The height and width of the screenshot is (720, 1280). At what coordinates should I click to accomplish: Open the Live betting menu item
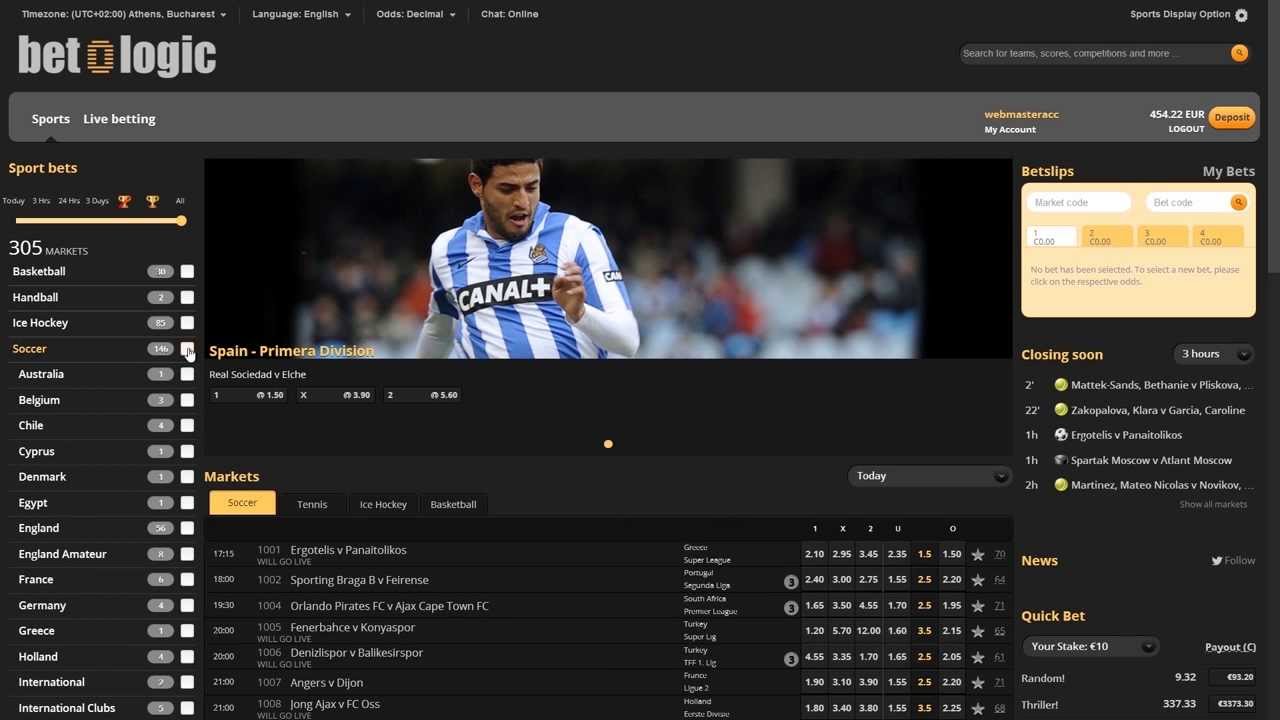click(x=119, y=119)
